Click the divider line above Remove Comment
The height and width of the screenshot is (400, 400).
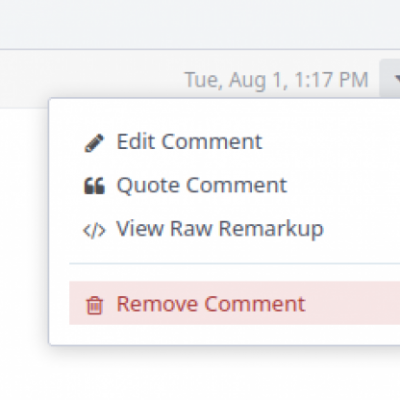pyautogui.click(x=235, y=263)
